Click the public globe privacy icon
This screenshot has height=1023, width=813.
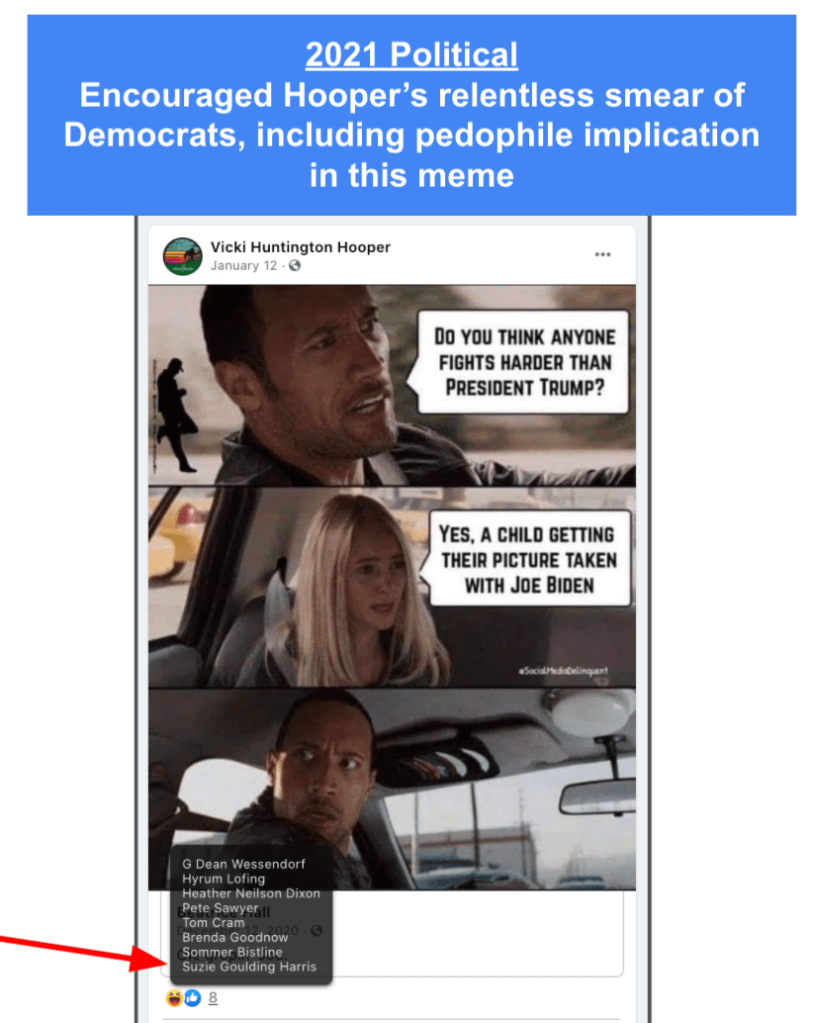click(x=295, y=266)
